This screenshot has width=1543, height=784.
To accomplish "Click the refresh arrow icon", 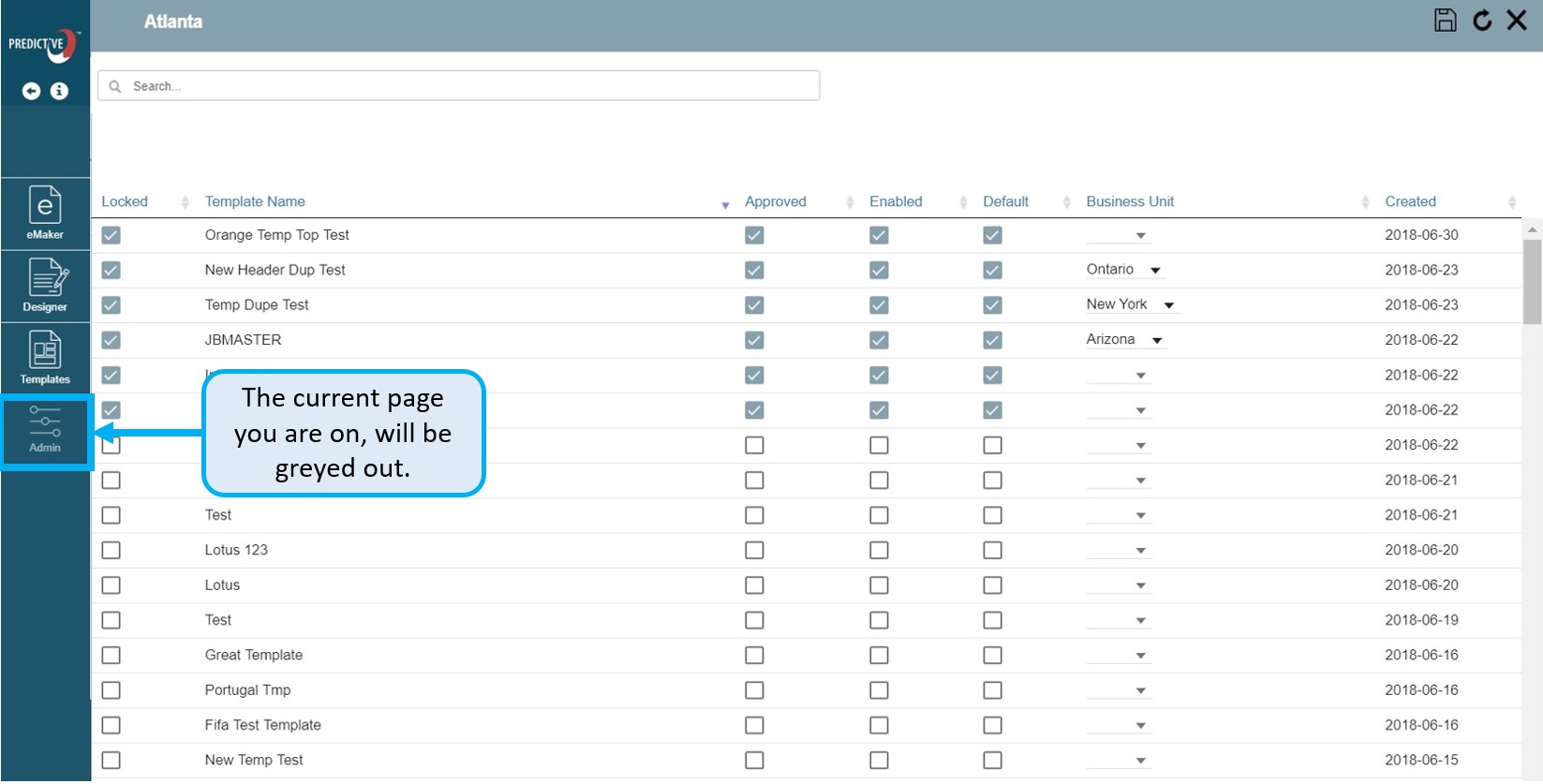I will click(1482, 21).
